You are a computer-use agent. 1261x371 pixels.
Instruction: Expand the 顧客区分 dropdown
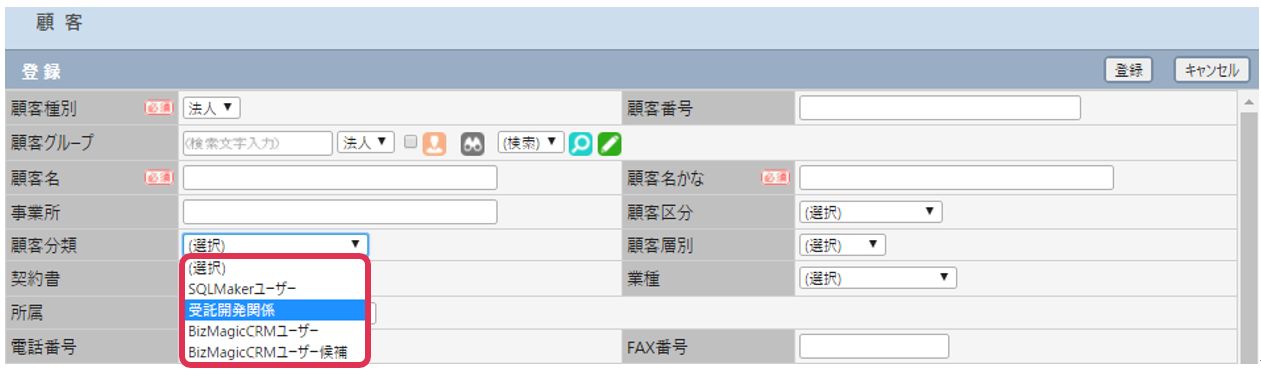870,212
